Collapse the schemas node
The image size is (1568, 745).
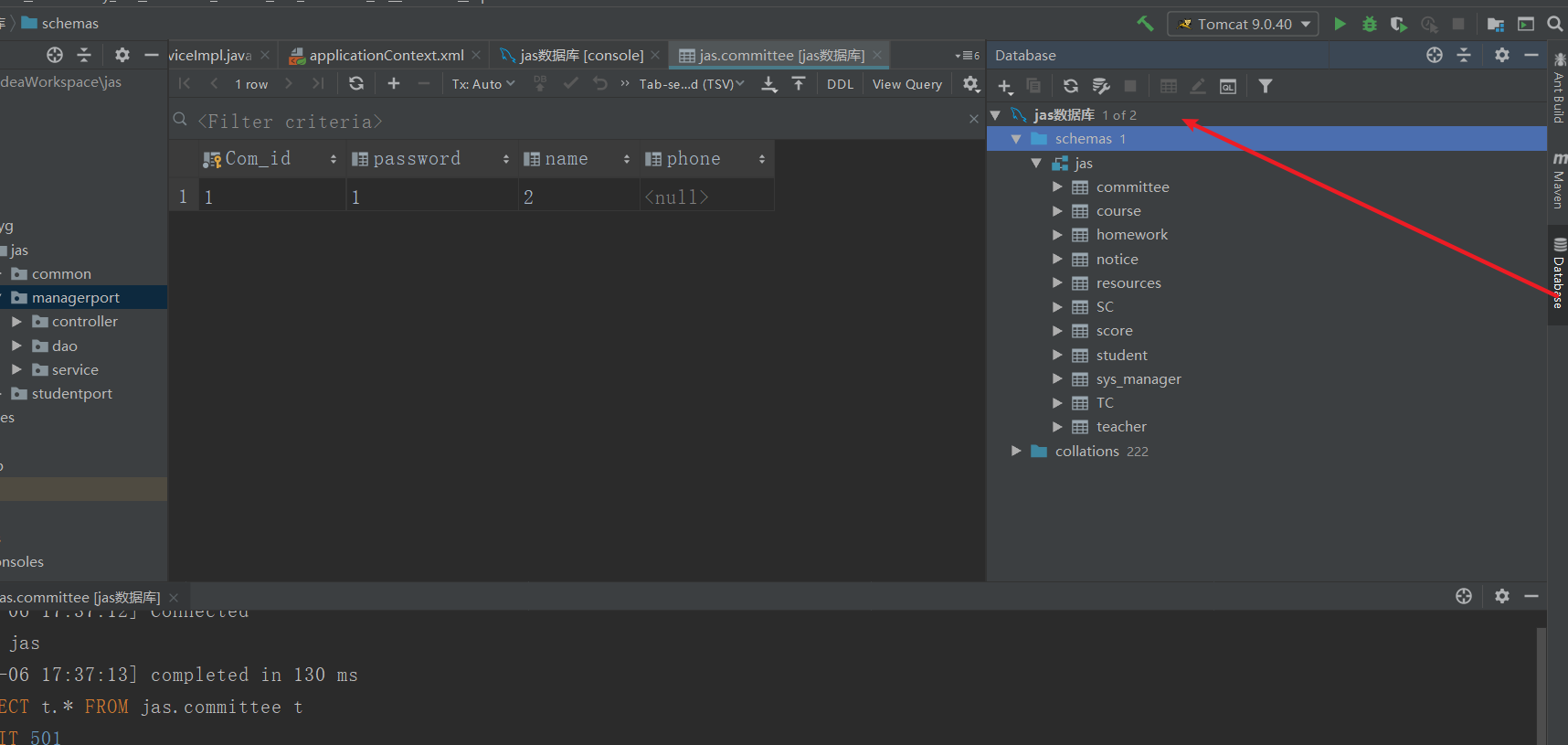pos(1016,139)
